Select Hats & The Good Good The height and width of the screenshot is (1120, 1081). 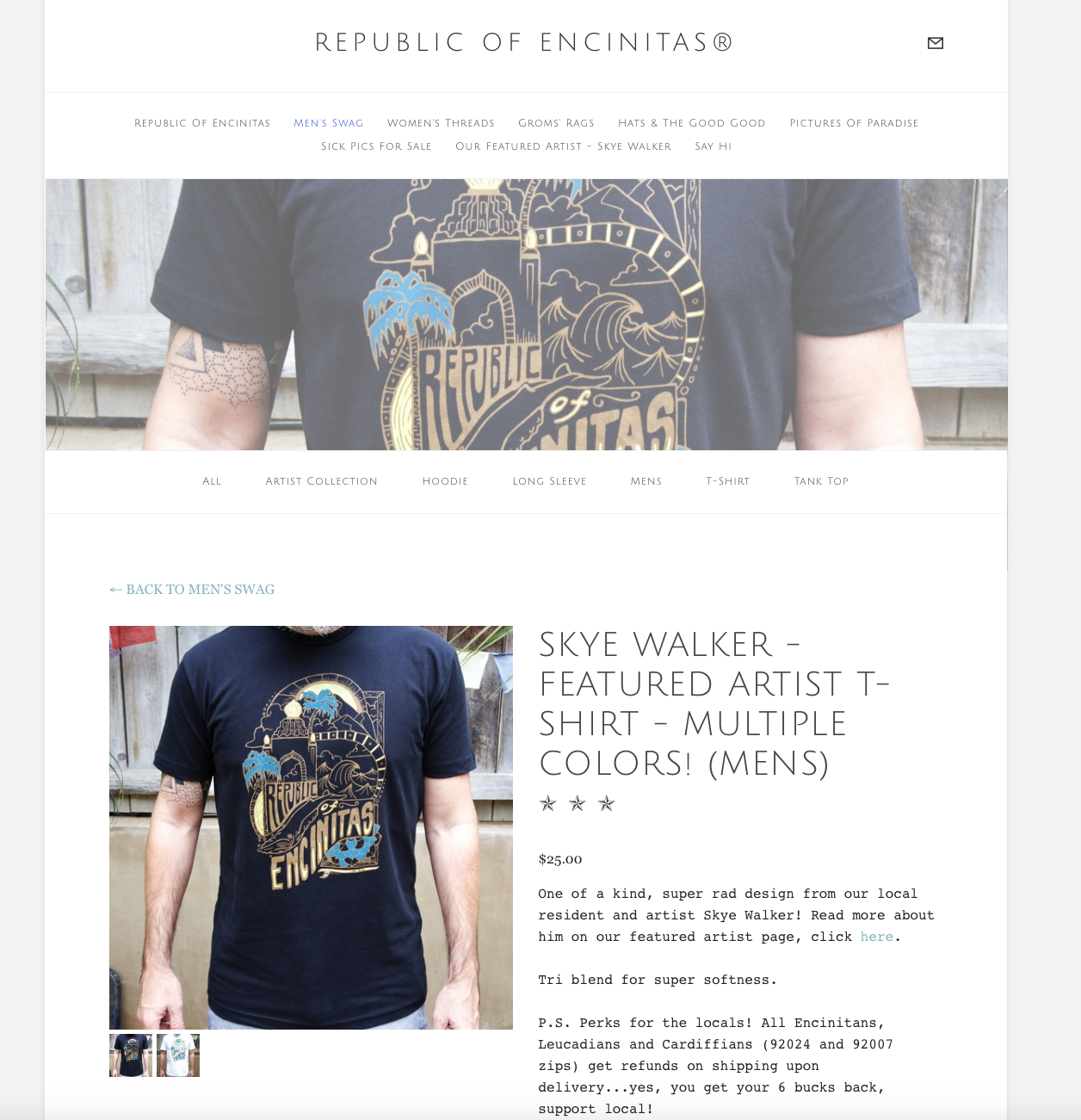[x=692, y=123]
